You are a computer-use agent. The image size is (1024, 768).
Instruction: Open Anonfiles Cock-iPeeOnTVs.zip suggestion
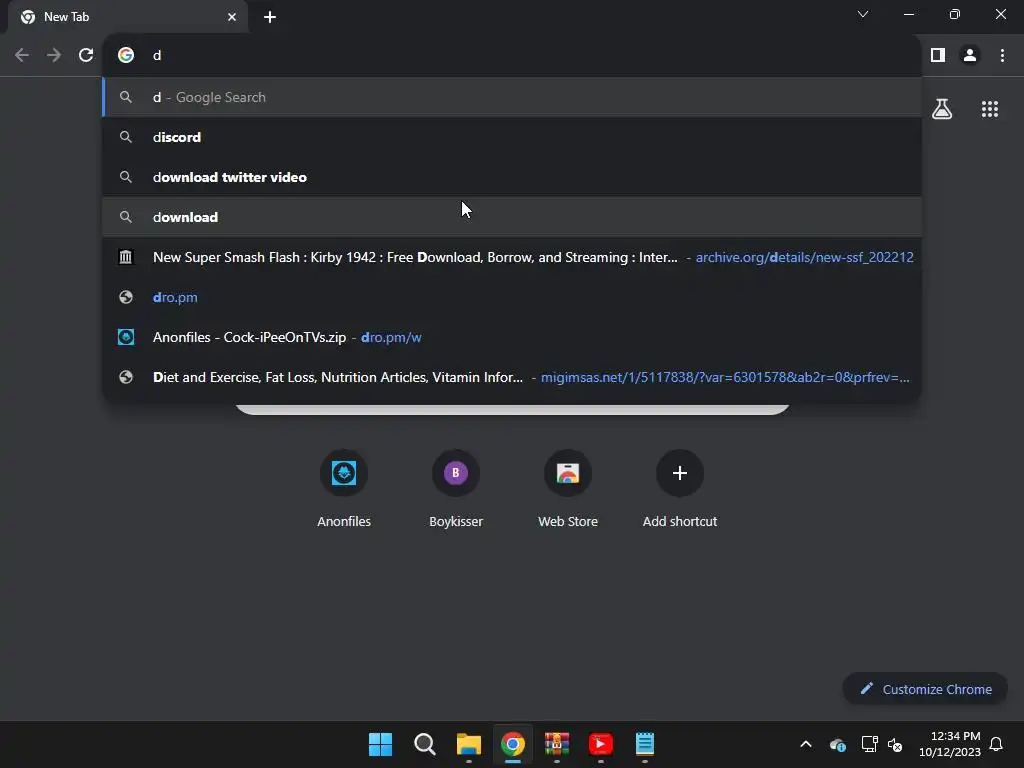tap(512, 337)
